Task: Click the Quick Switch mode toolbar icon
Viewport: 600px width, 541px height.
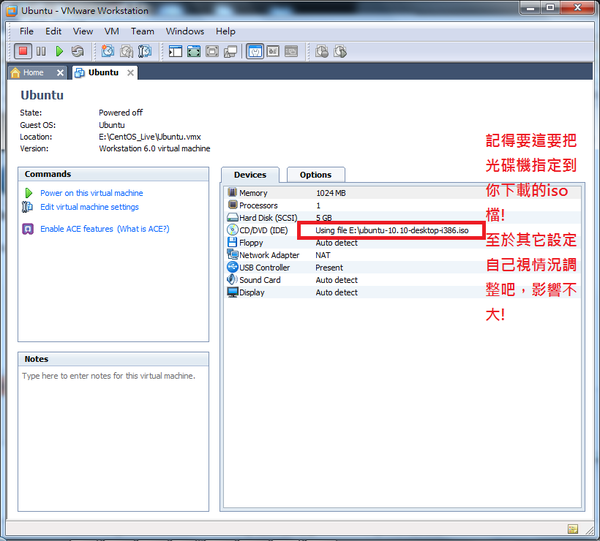Action: tap(194, 51)
